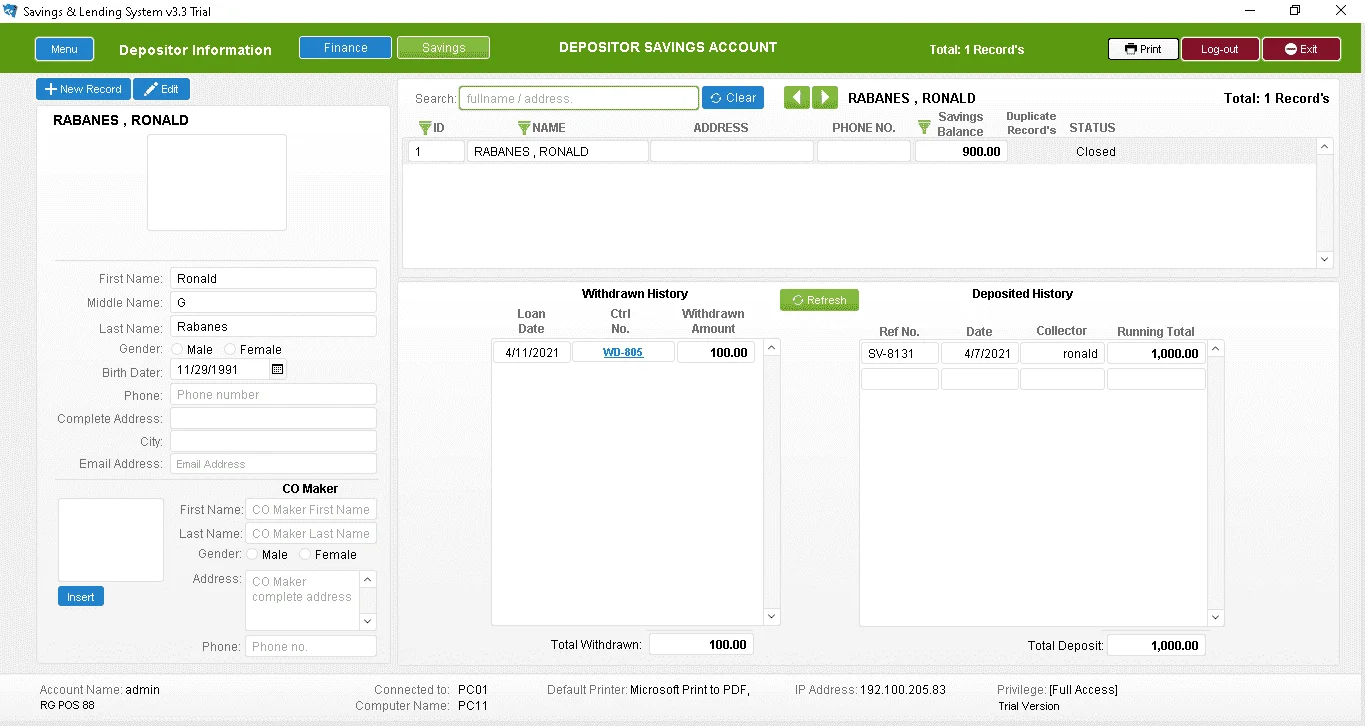Click the Exit button
Image resolution: width=1365 pixels, height=726 pixels.
coord(1301,49)
